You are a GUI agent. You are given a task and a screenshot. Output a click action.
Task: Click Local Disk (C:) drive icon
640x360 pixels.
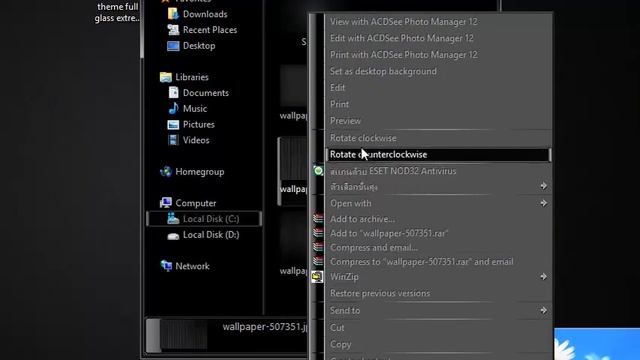tap(173, 219)
